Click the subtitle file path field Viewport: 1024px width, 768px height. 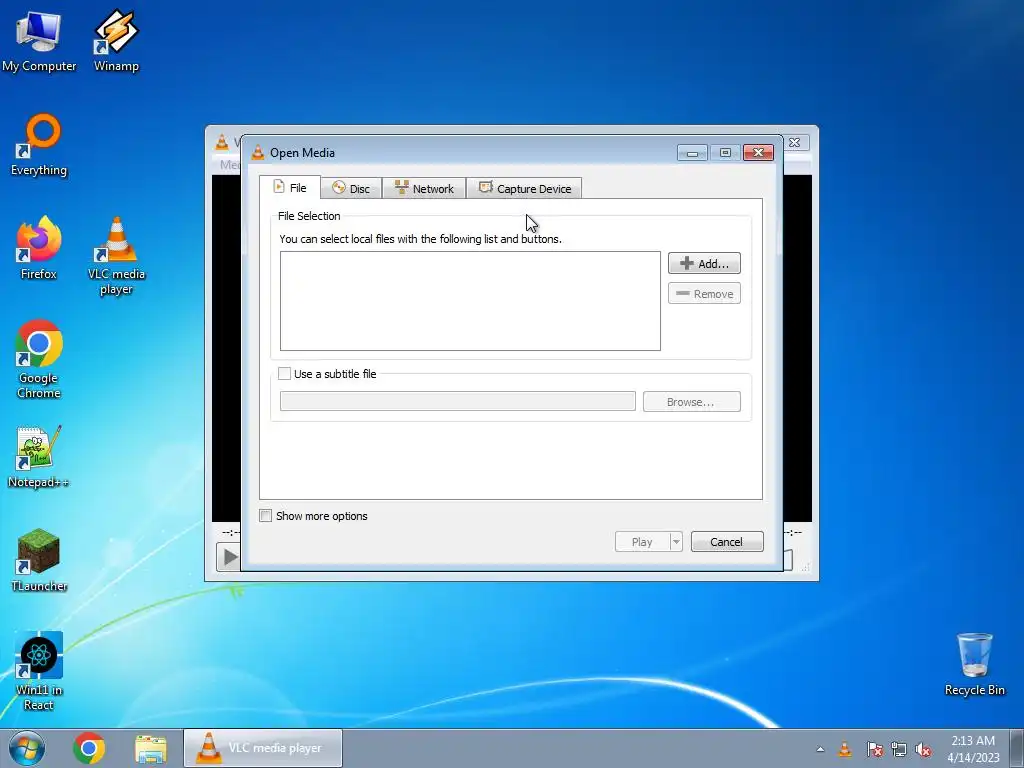point(458,401)
